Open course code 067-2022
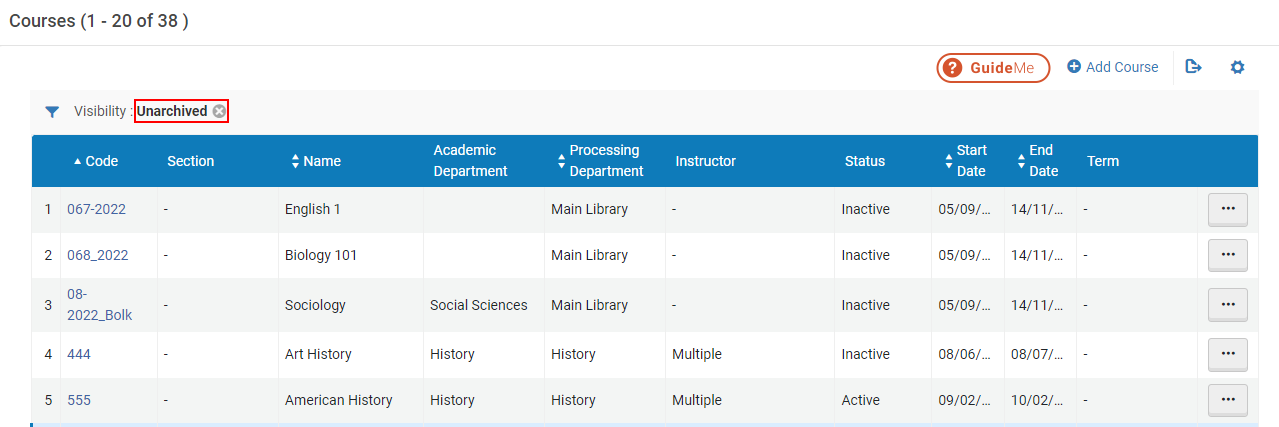This screenshot has height=427, width=1279. pos(96,209)
